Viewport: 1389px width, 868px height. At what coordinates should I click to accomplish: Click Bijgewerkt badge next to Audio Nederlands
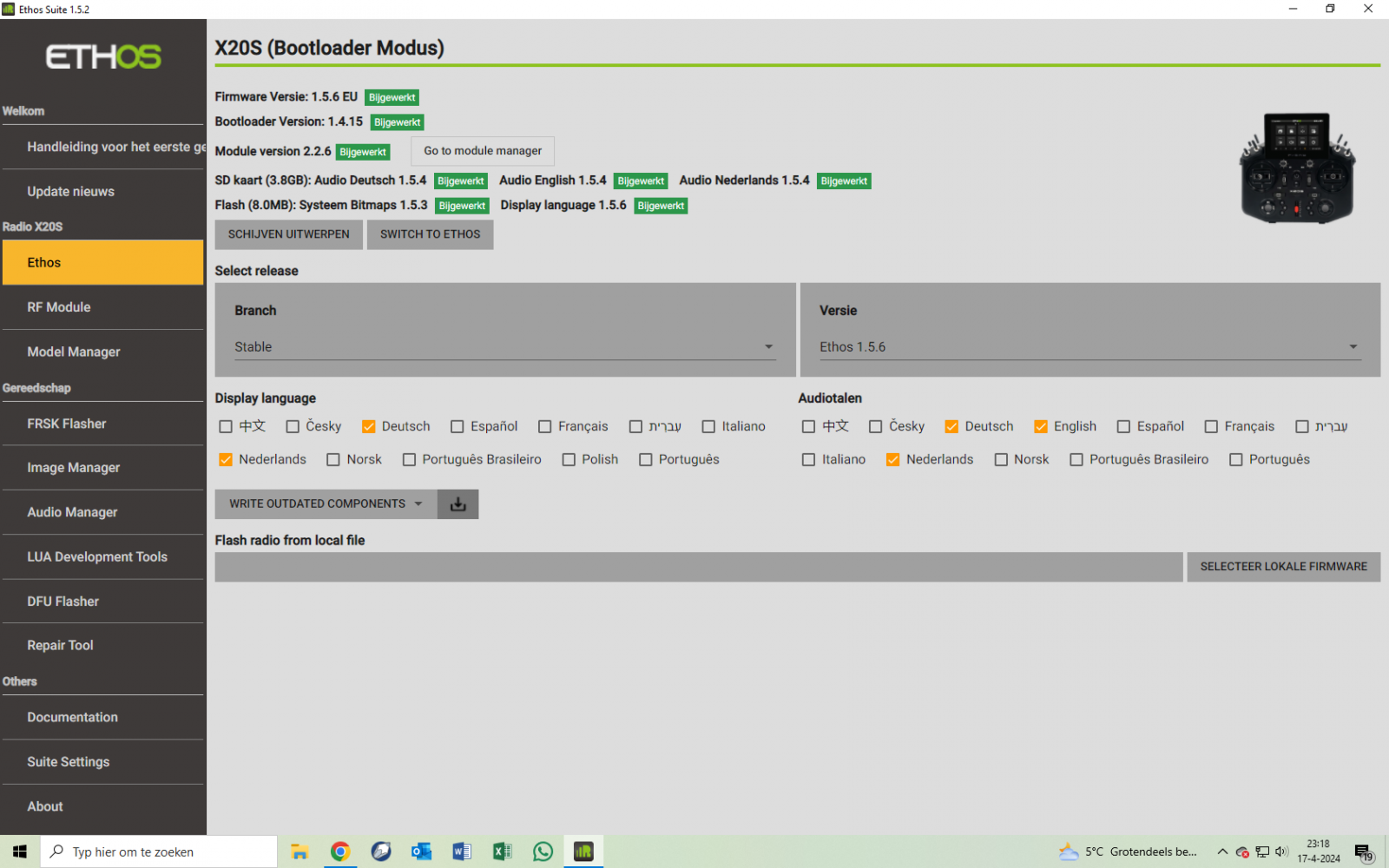click(844, 181)
